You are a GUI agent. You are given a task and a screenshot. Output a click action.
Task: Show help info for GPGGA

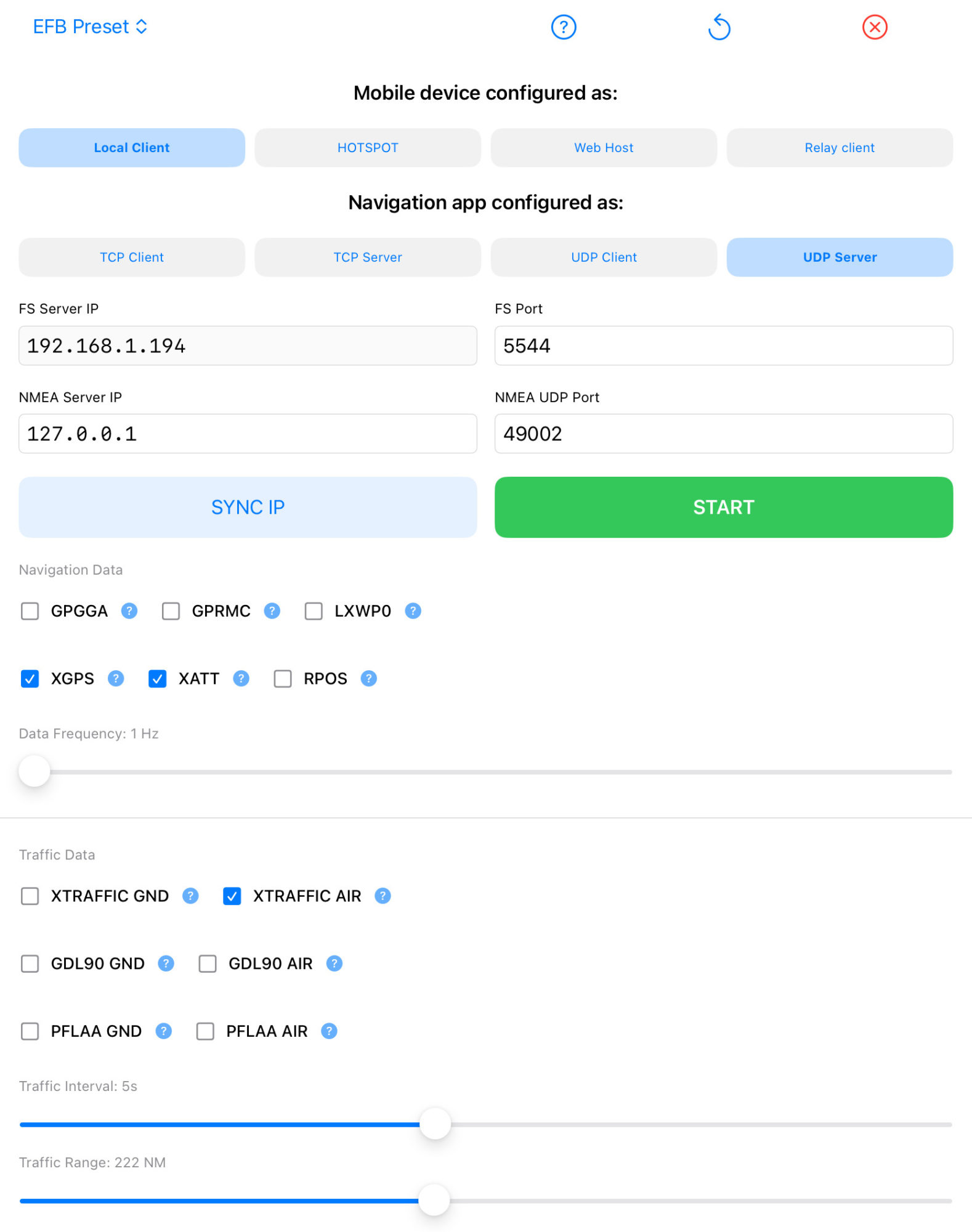[129, 610]
